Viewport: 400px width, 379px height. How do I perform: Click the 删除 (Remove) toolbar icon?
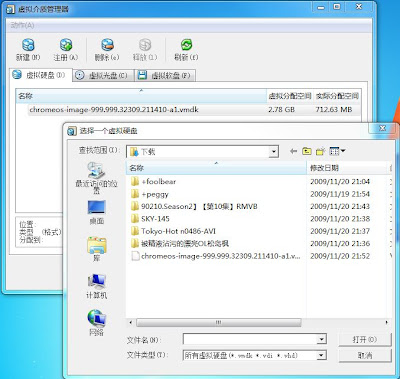coord(107,45)
